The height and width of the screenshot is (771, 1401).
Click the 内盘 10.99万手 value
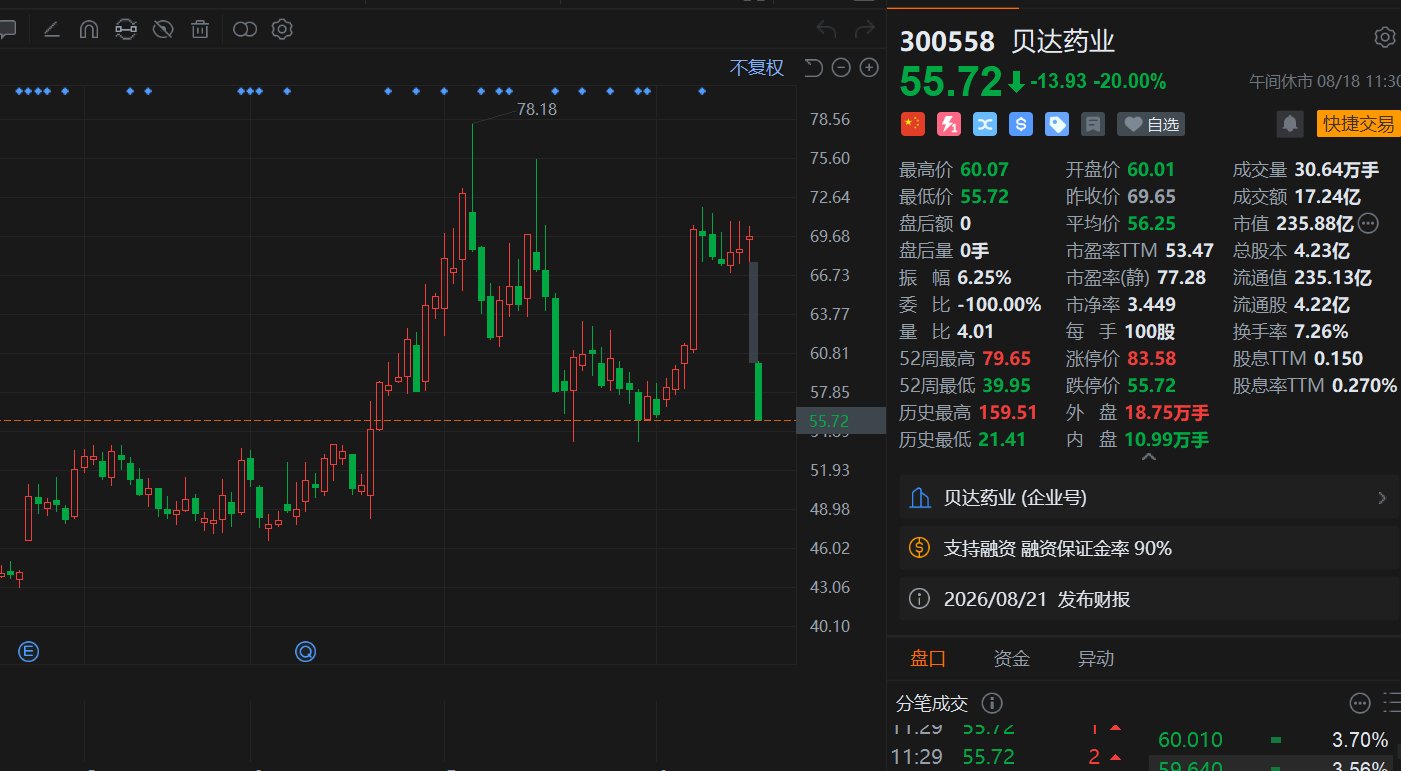click(x=1167, y=439)
